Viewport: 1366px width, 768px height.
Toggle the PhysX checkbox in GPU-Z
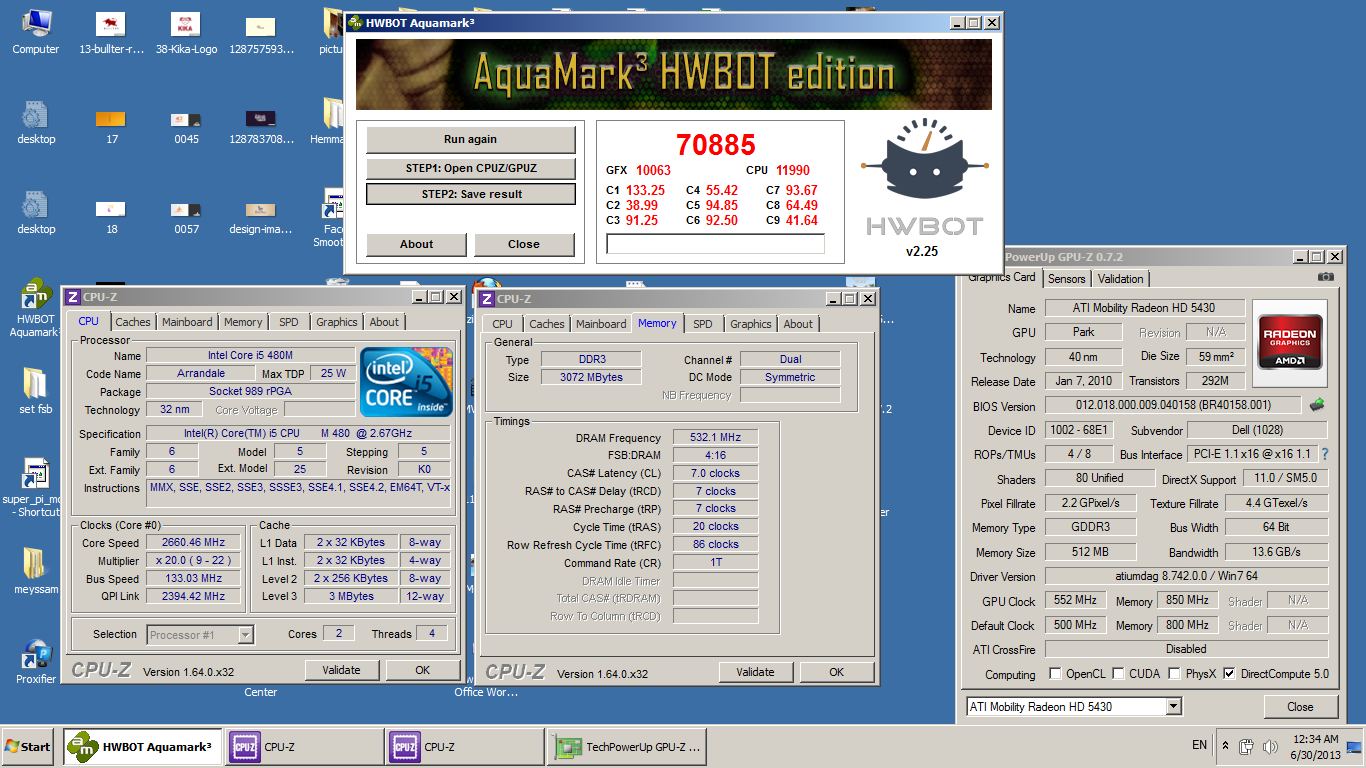pos(1173,674)
